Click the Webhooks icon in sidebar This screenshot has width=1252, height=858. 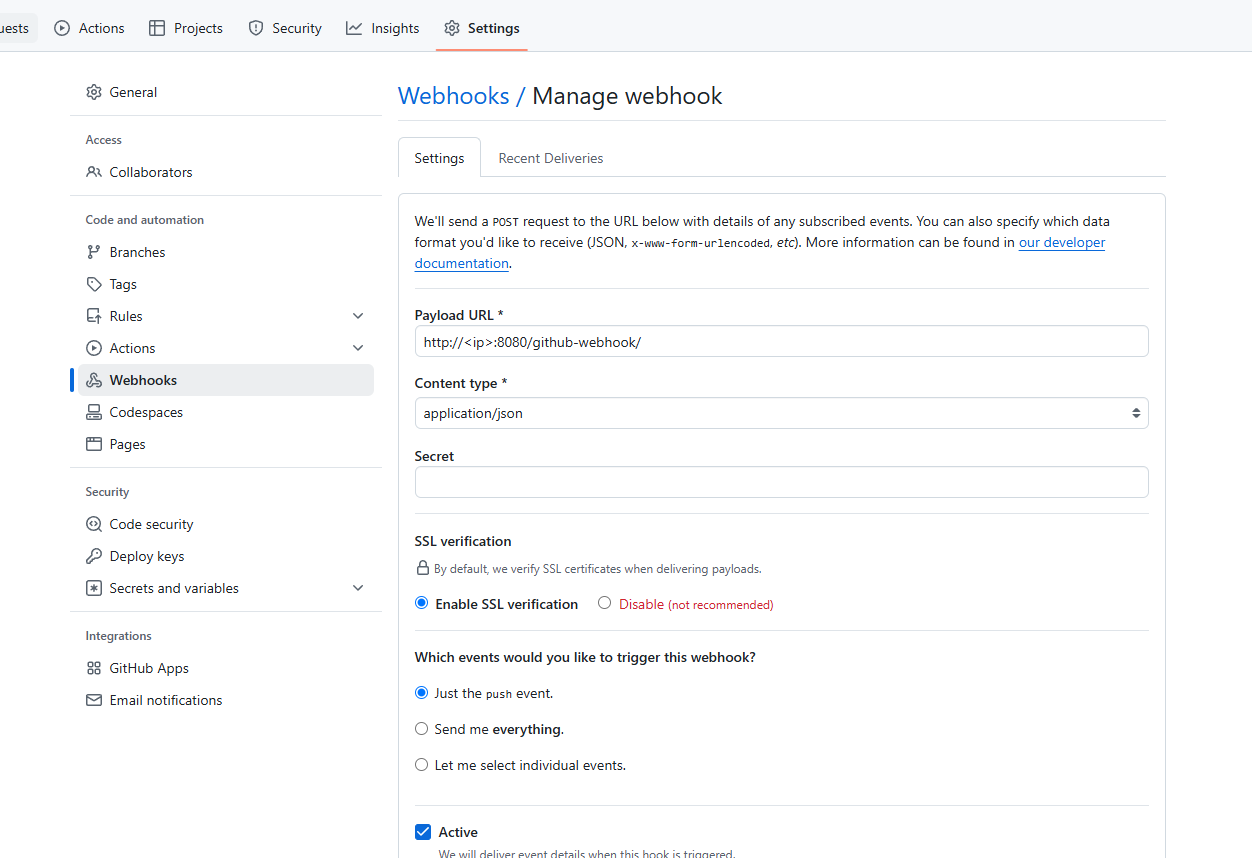[x=94, y=380]
